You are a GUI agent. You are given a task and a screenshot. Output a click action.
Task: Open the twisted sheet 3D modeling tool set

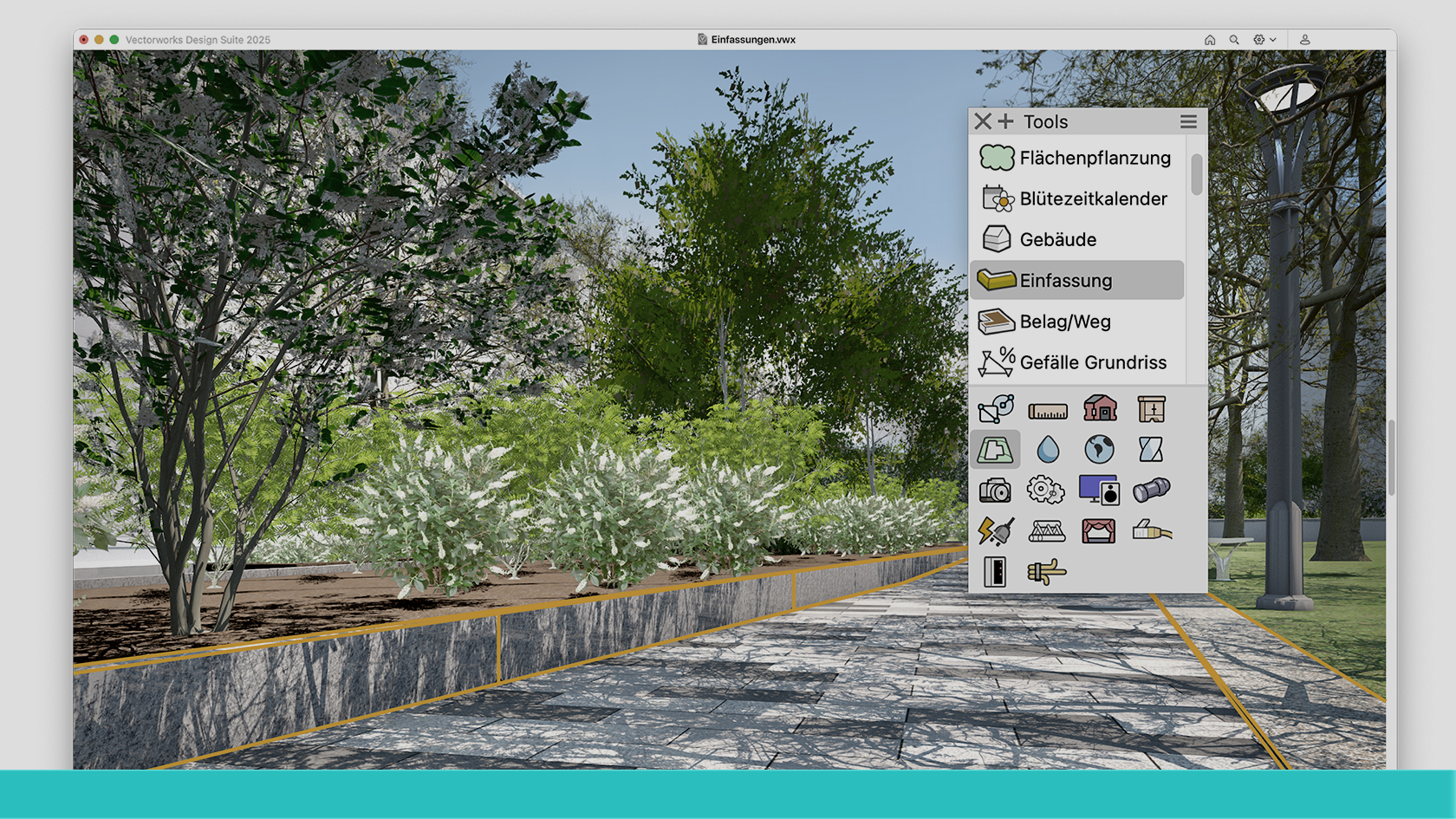tap(1151, 449)
